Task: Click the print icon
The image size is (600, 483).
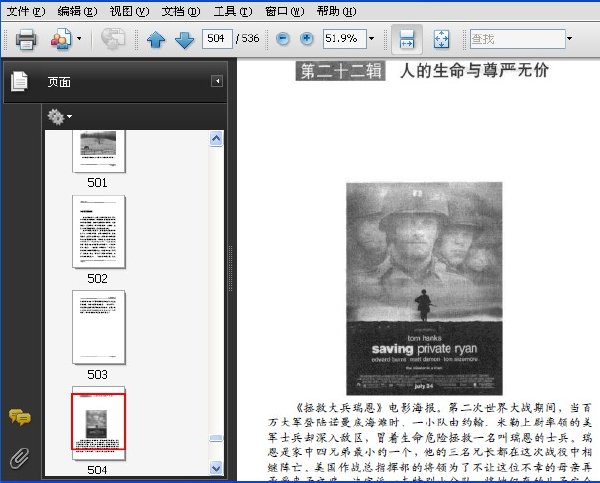Action: point(26,39)
